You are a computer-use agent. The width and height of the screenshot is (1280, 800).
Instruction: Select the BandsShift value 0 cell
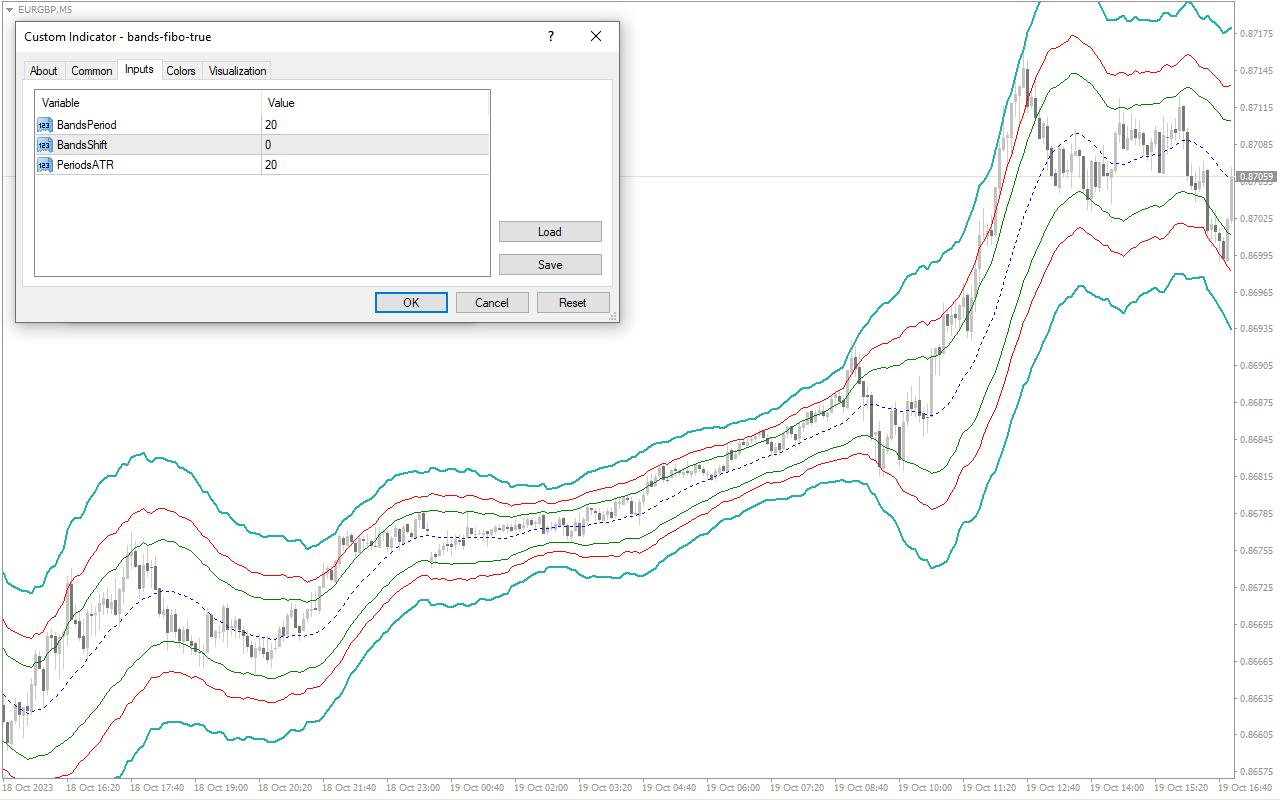point(375,145)
